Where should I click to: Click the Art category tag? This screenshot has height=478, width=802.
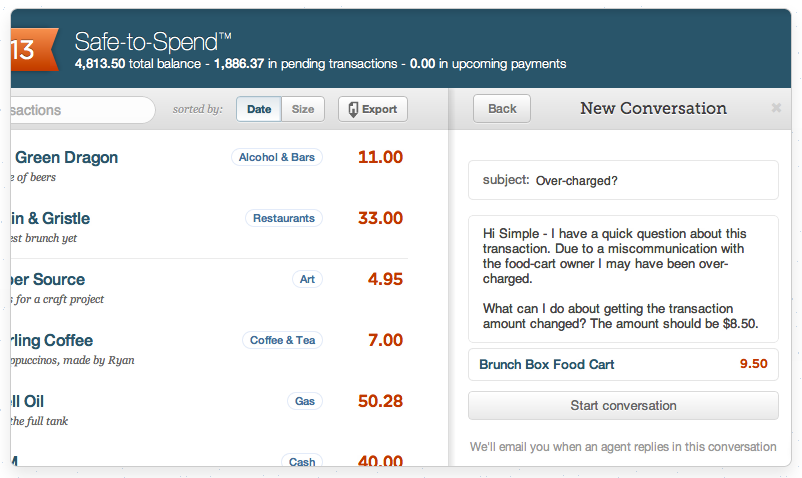click(x=307, y=279)
